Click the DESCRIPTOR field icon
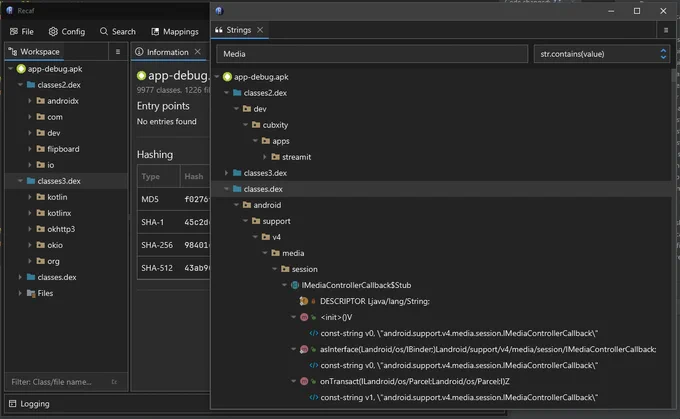Image resolution: width=680 pixels, height=419 pixels. (304, 301)
